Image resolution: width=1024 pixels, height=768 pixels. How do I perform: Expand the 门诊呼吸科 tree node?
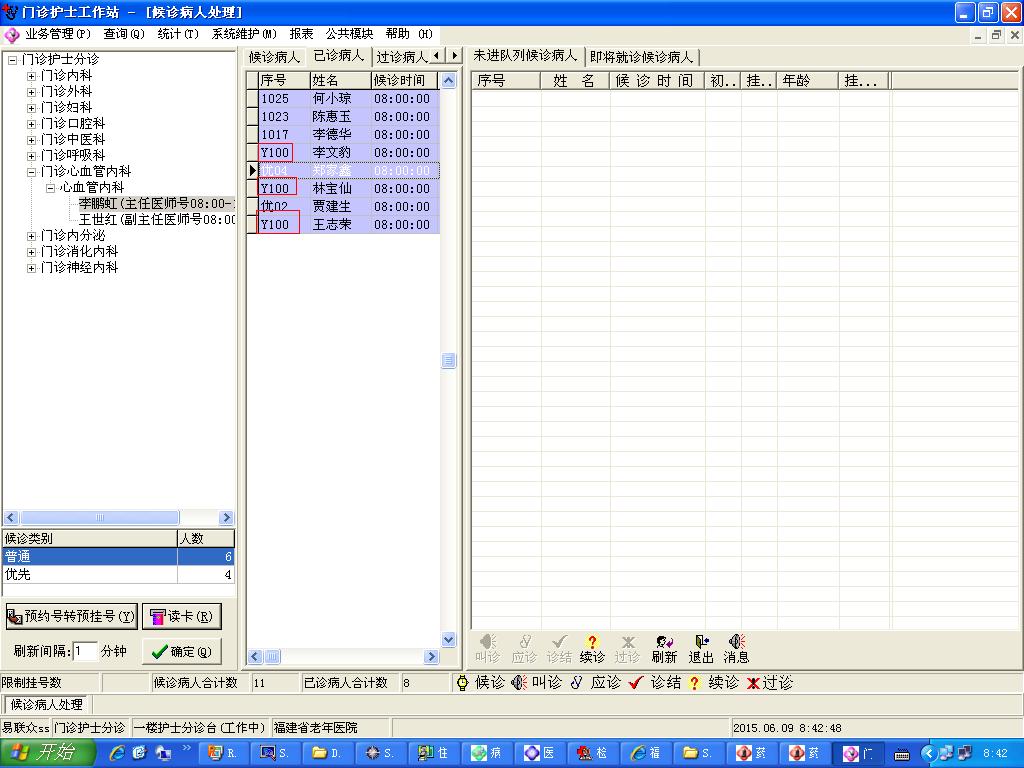[31, 156]
